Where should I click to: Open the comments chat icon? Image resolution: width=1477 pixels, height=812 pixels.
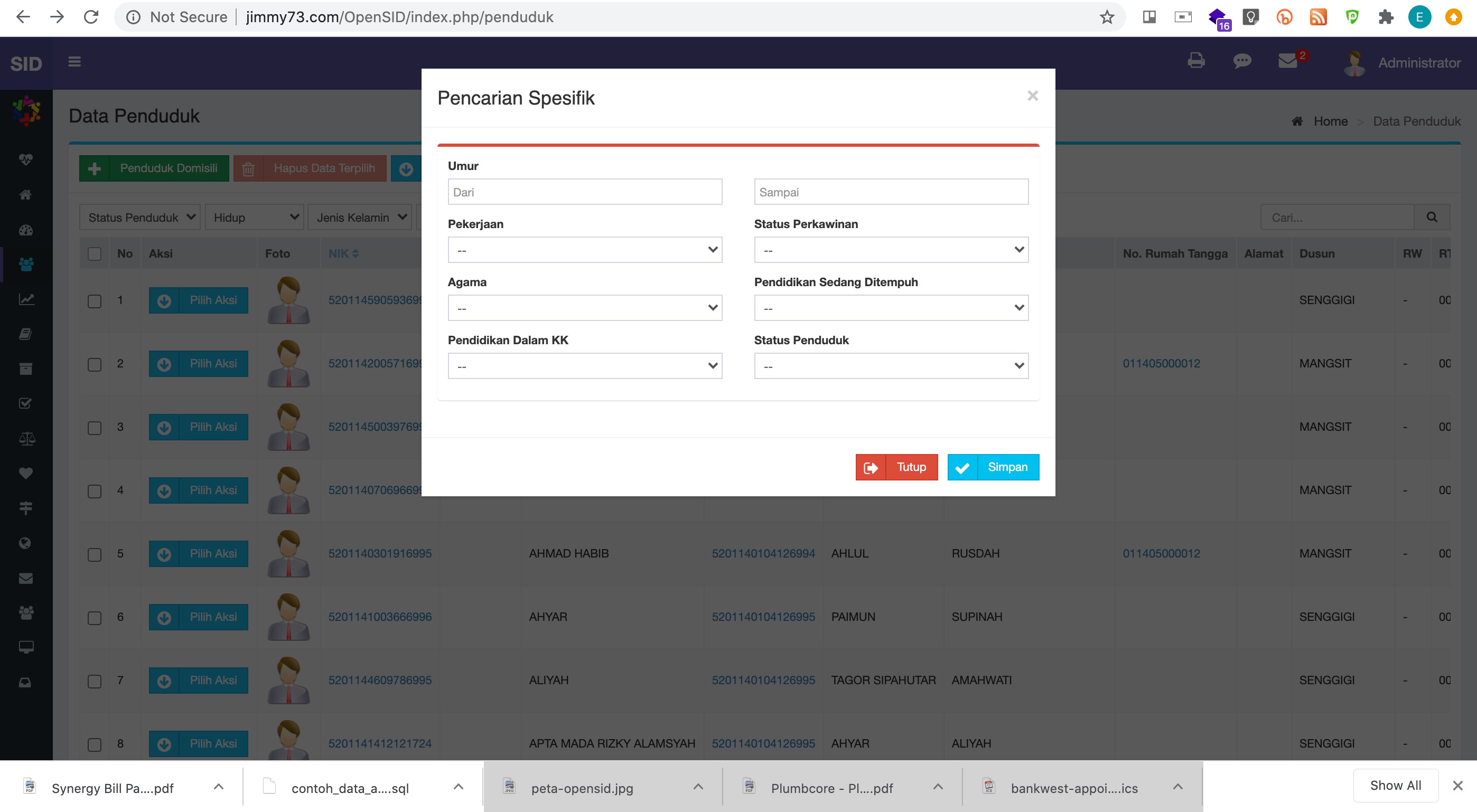[x=1242, y=61]
